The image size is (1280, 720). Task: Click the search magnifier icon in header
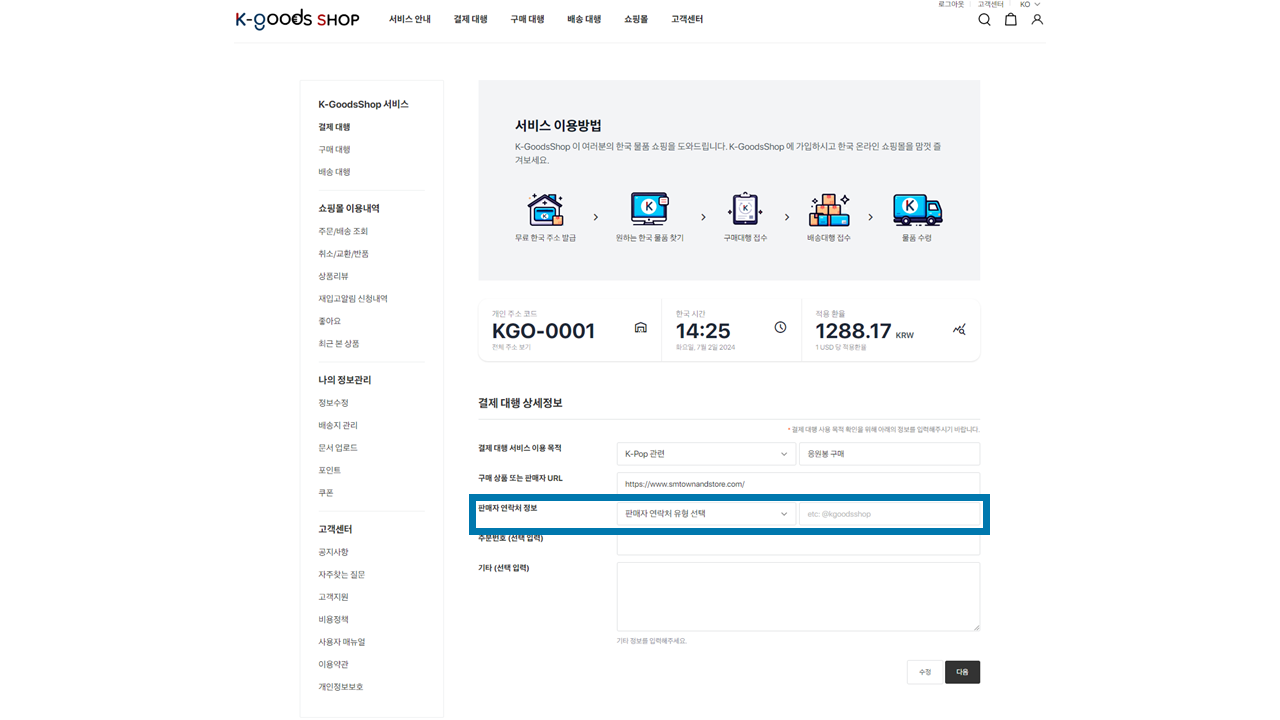tap(984, 19)
